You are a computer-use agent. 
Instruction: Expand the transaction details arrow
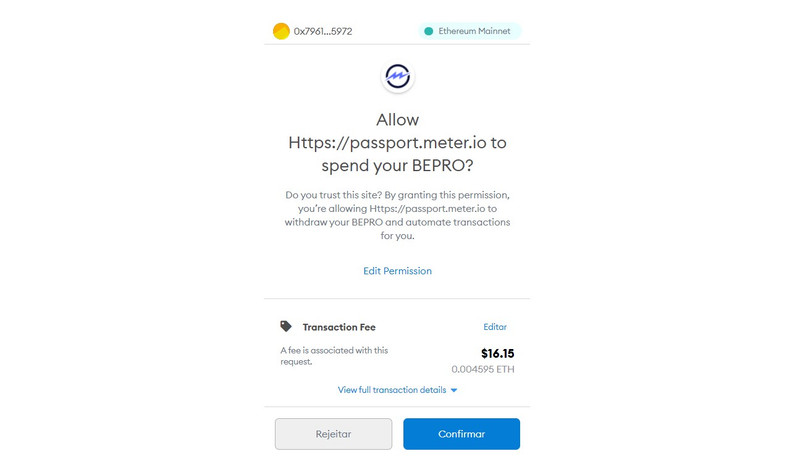tap(454, 390)
